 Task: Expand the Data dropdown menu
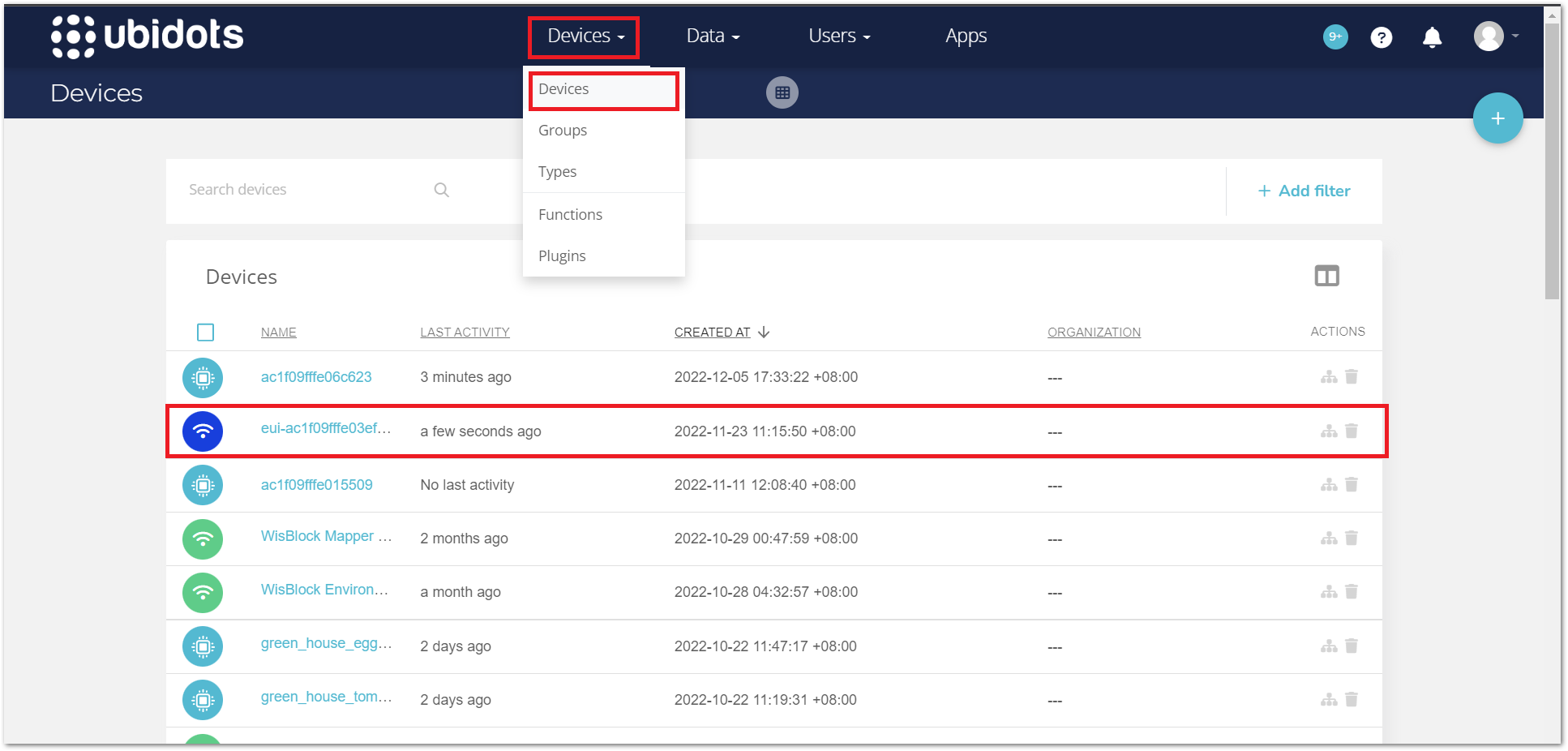[x=712, y=36]
